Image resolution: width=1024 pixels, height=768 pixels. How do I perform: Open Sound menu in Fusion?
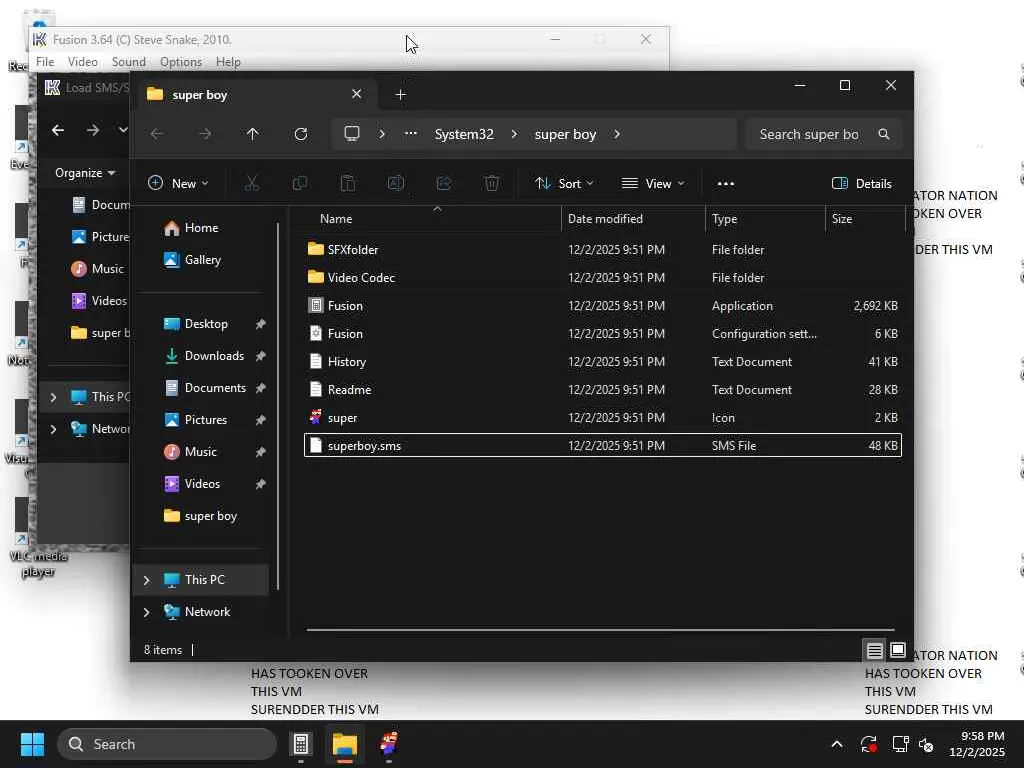129,62
